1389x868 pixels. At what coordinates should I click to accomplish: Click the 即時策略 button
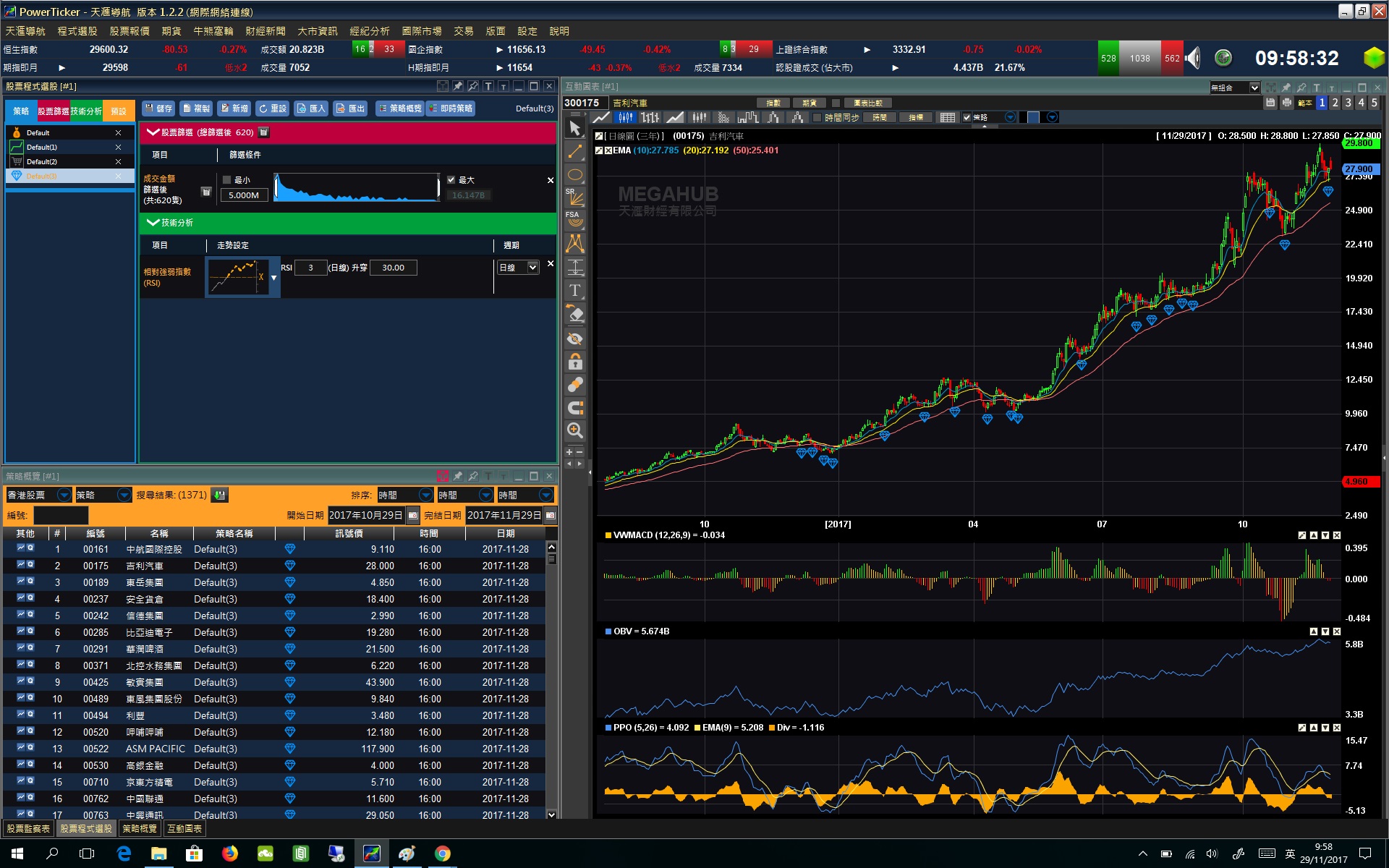click(451, 109)
